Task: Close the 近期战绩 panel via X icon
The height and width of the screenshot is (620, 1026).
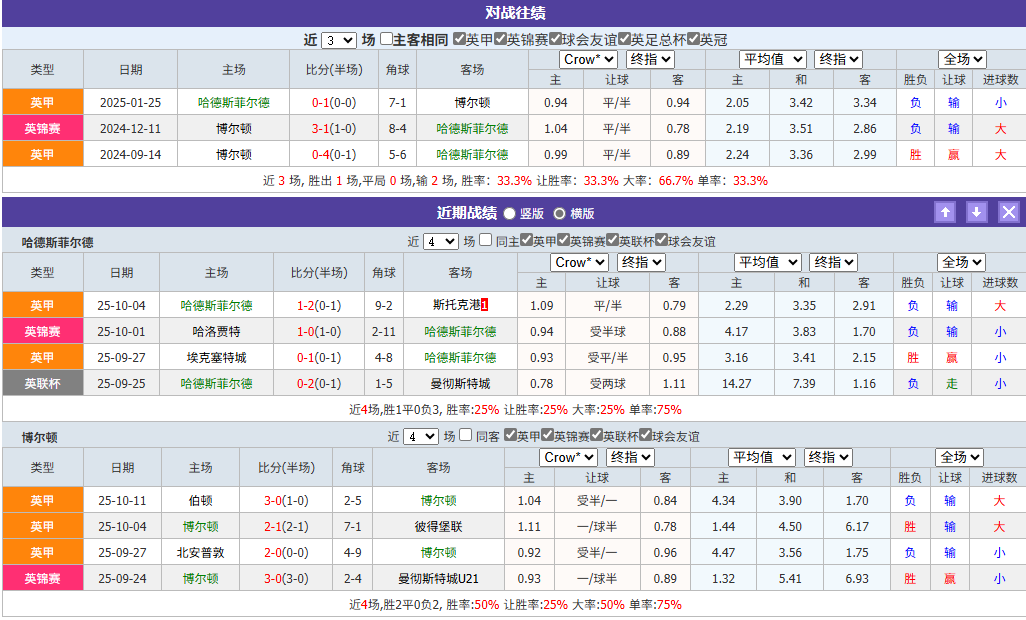Action: (x=1008, y=212)
